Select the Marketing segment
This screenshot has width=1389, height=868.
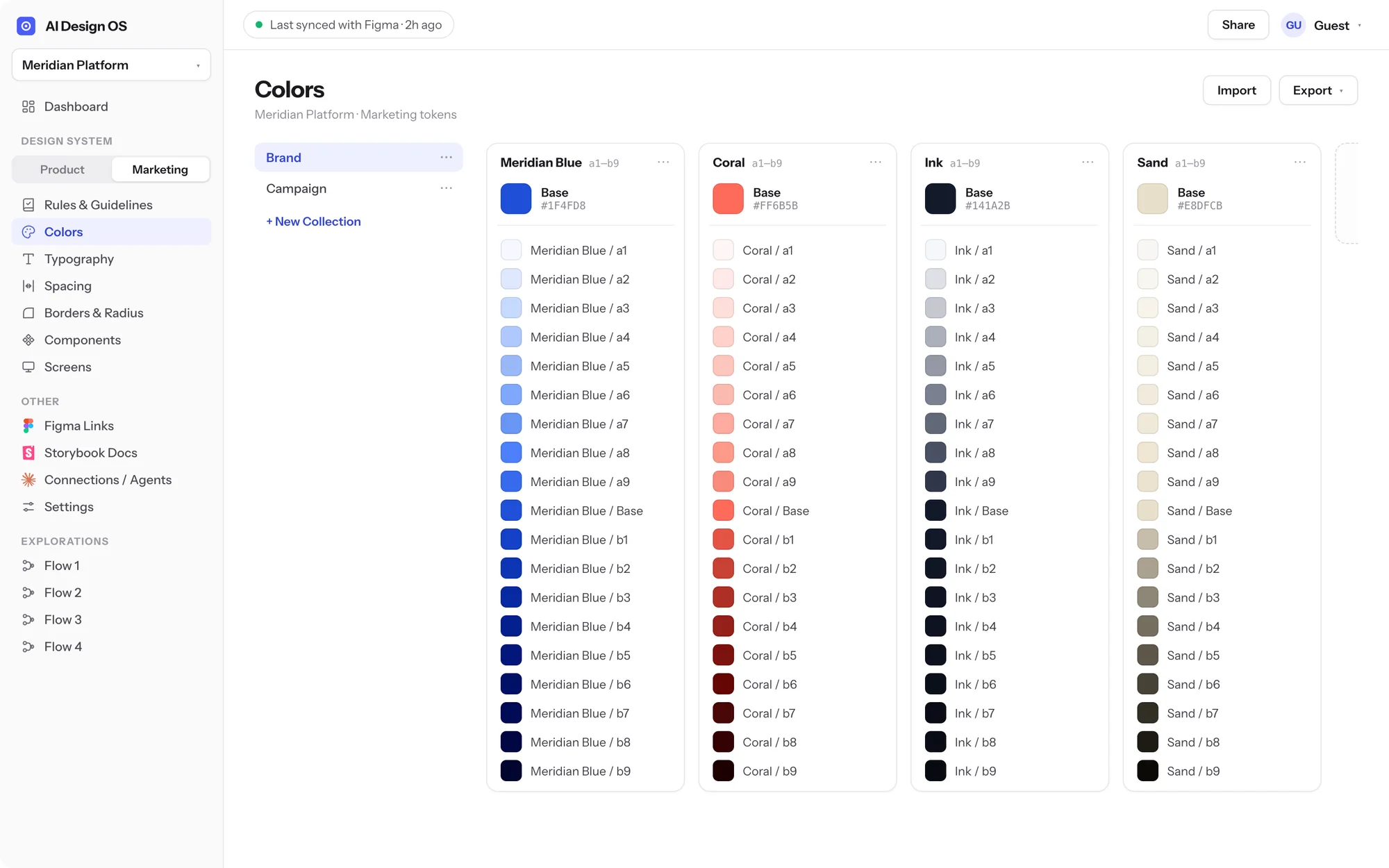pyautogui.click(x=160, y=169)
